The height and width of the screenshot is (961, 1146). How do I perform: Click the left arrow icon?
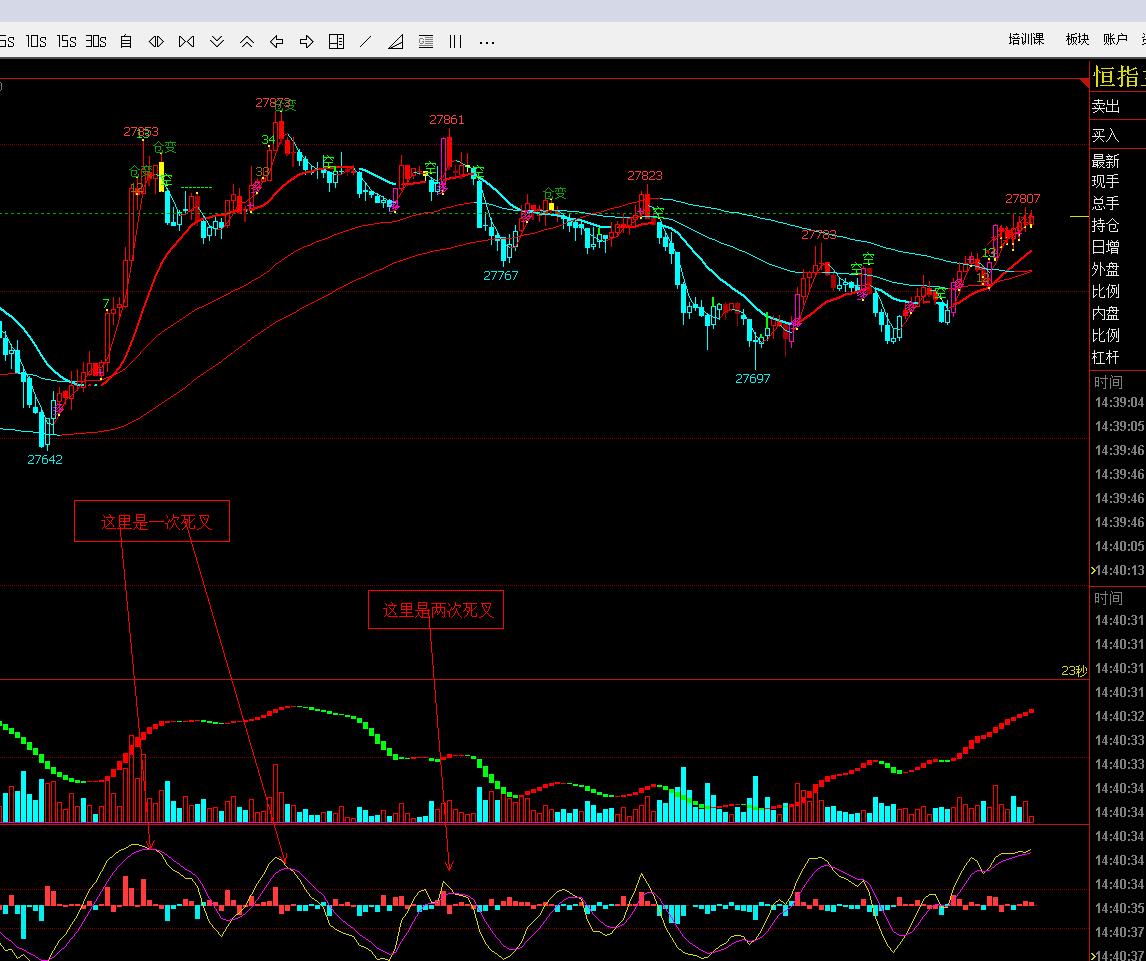(277, 41)
